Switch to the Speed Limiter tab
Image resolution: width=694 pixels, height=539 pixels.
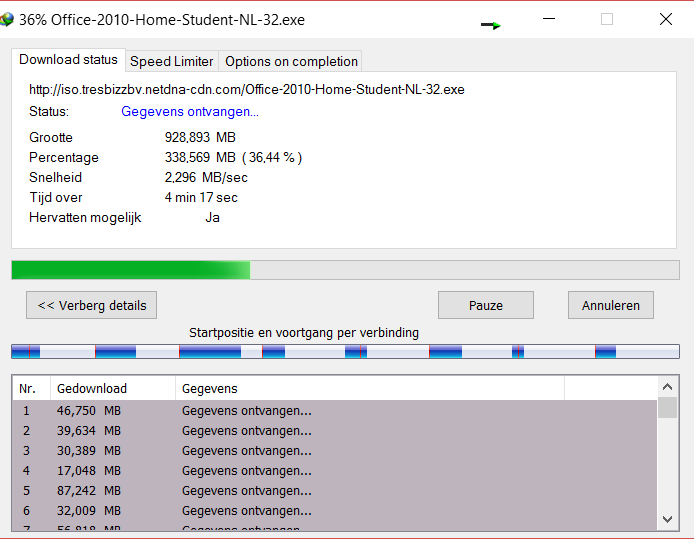tap(172, 62)
